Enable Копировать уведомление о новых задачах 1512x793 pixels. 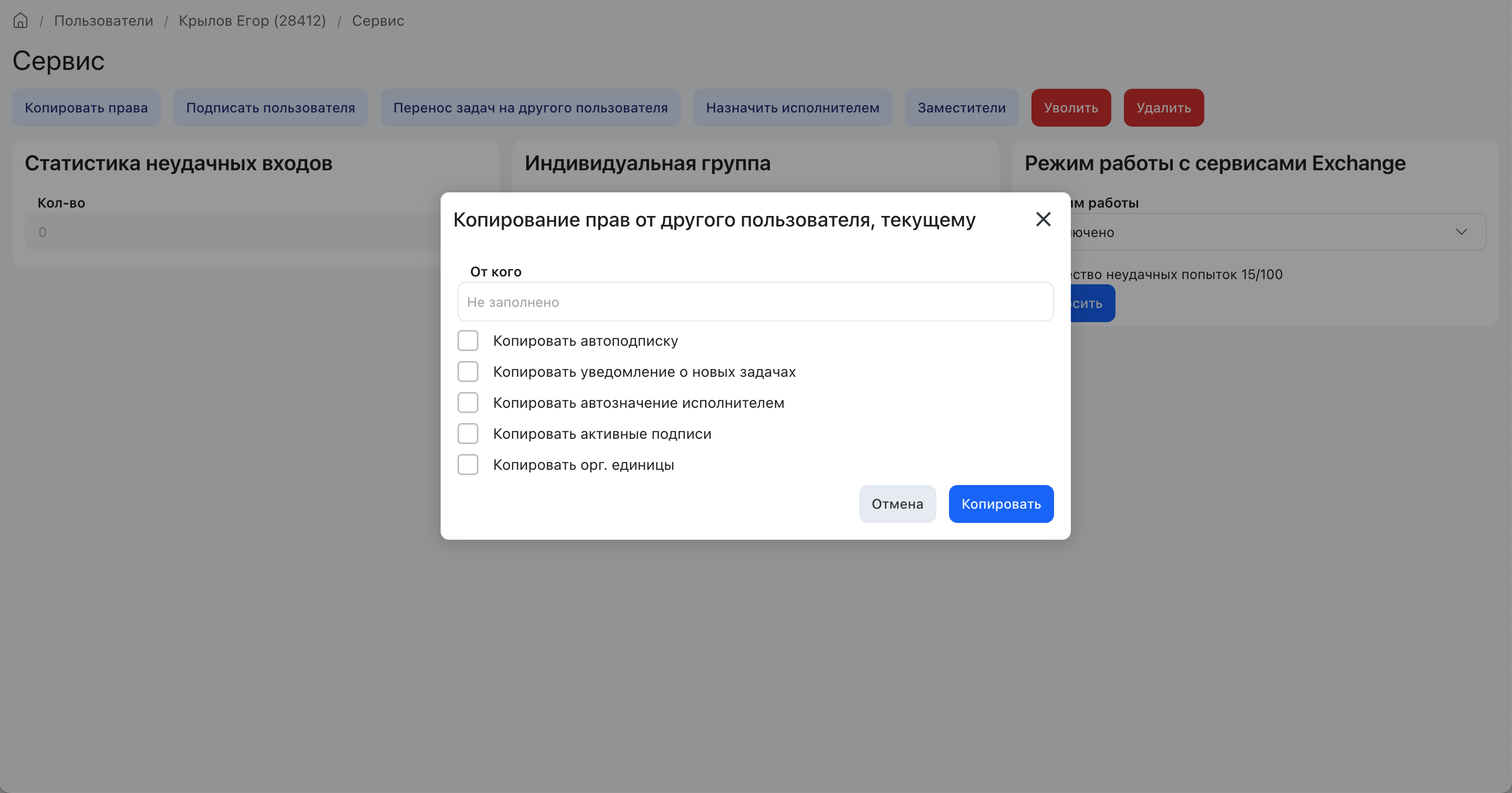468,372
